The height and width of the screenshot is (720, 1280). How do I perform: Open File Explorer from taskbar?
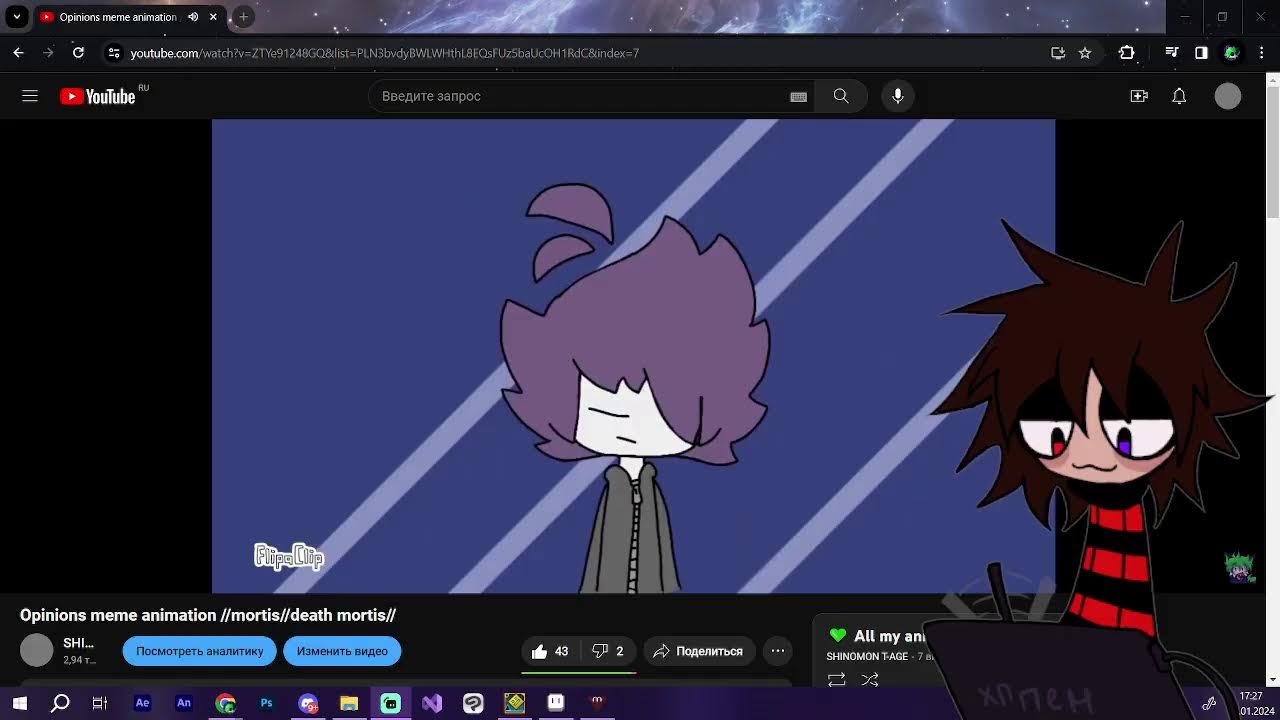(349, 703)
